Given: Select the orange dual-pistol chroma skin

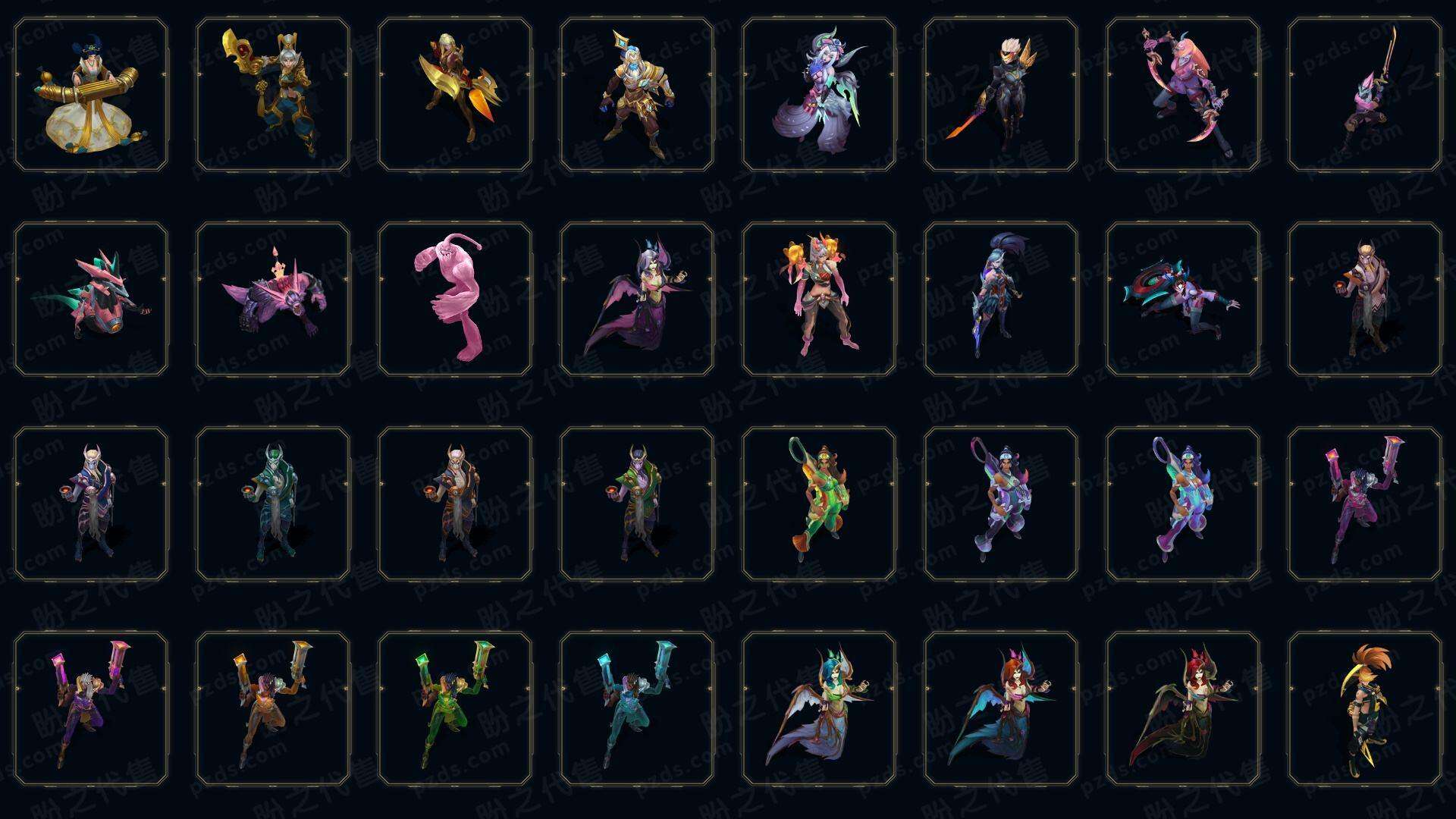Looking at the screenshot, I should click(x=273, y=708).
